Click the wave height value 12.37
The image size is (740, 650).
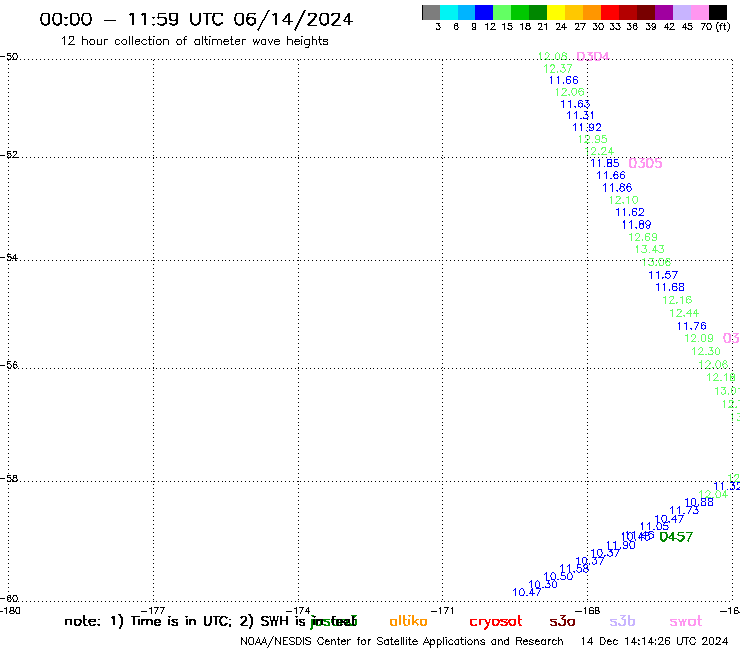pyautogui.click(x=558, y=69)
